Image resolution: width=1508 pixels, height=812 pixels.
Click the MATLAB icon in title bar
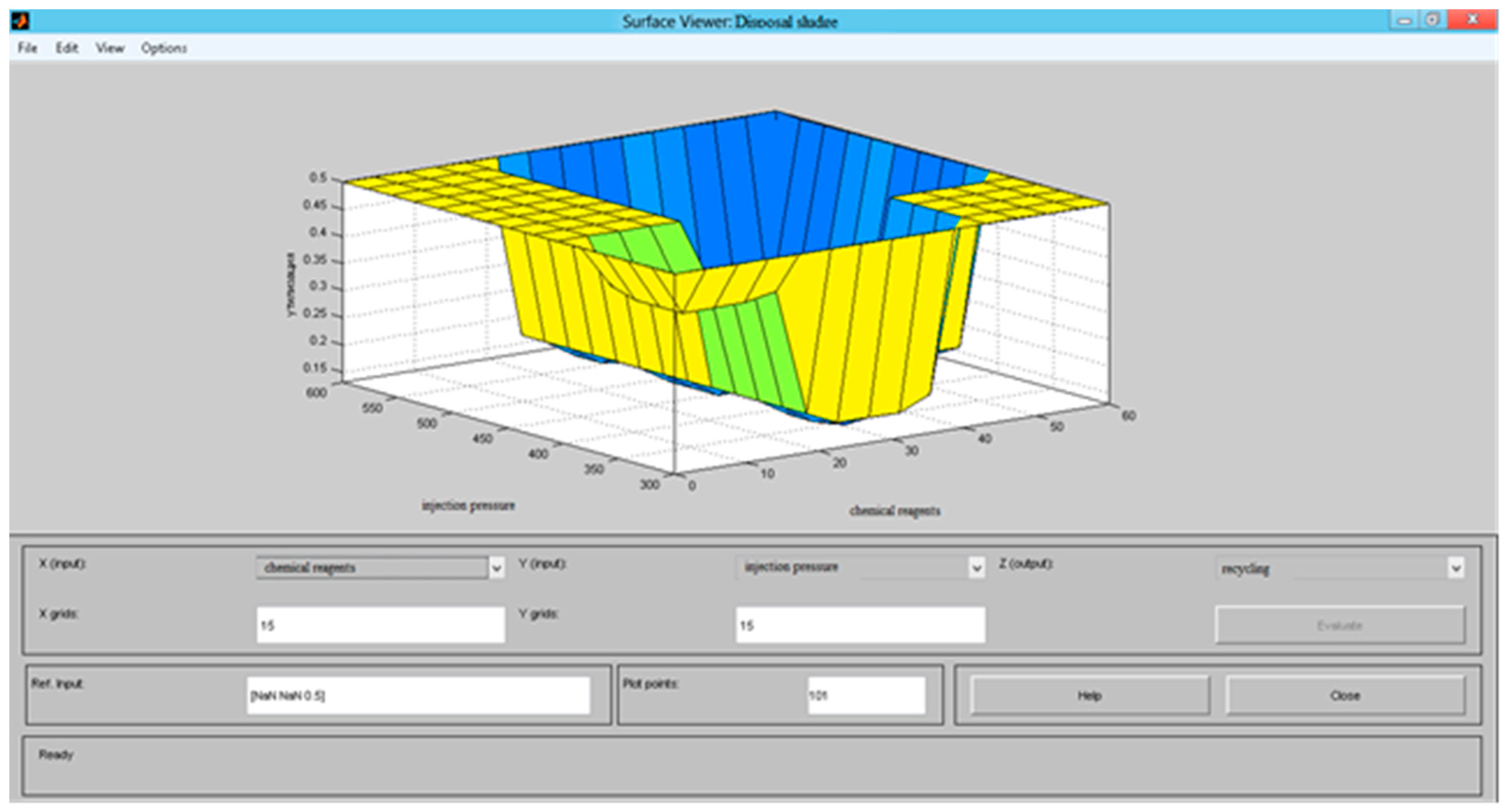(x=20, y=22)
